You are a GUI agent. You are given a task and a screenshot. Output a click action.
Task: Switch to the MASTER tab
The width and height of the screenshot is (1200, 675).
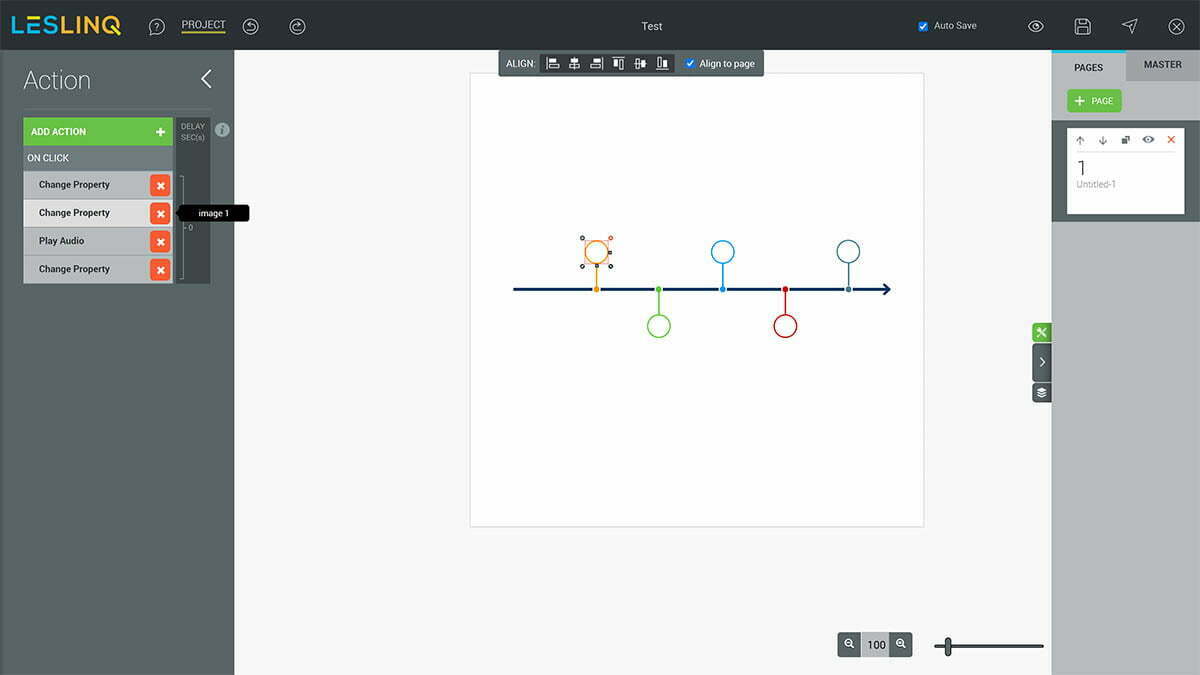tap(1162, 65)
